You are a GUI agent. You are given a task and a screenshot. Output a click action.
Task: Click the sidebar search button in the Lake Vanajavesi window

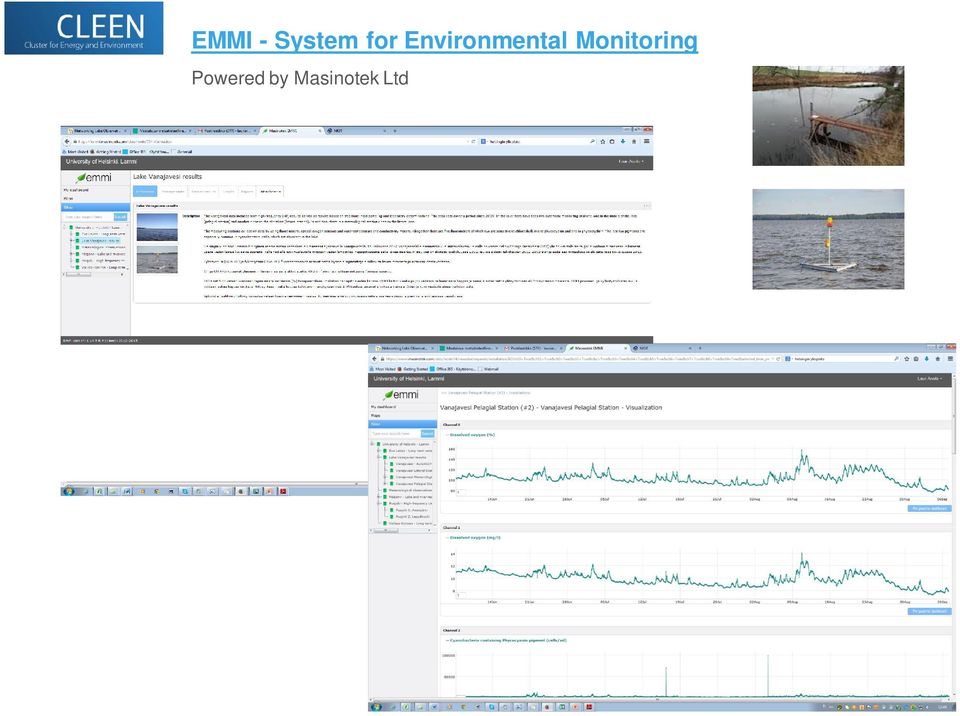pyautogui.click(x=121, y=217)
